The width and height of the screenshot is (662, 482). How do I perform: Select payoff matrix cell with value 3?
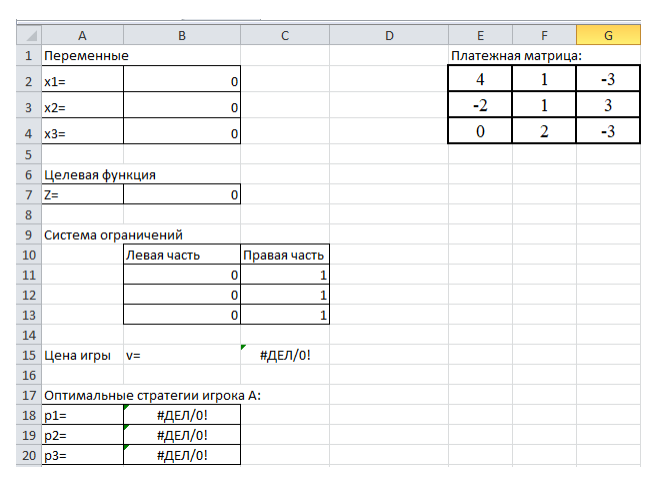click(x=608, y=105)
